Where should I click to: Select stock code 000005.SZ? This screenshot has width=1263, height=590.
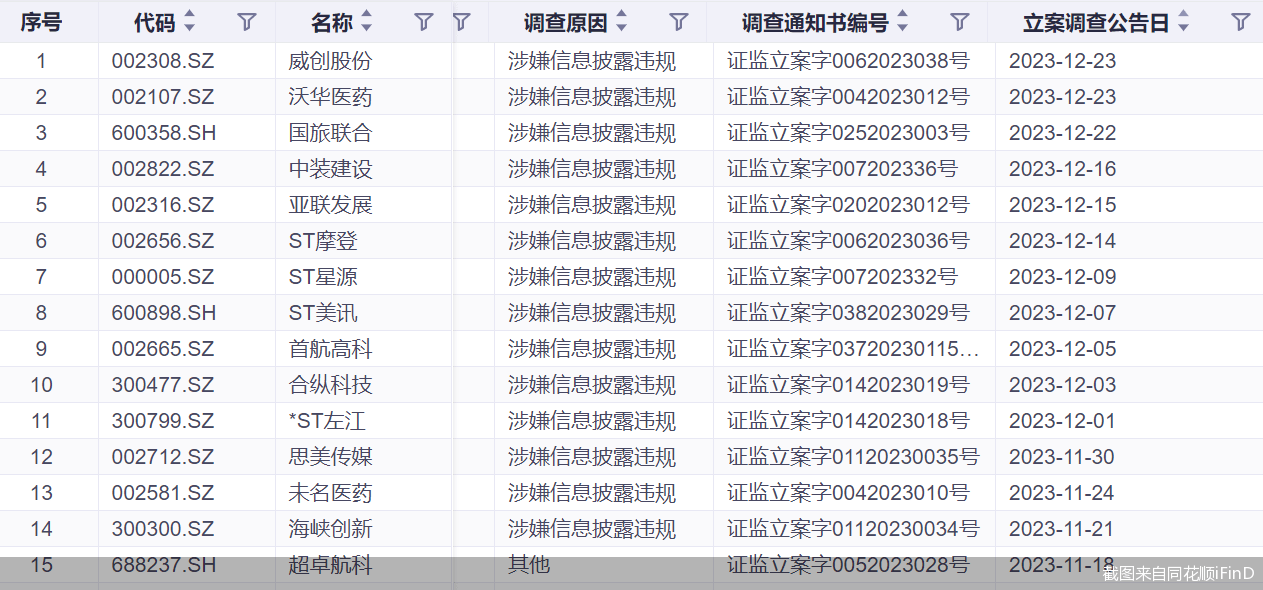click(163, 277)
